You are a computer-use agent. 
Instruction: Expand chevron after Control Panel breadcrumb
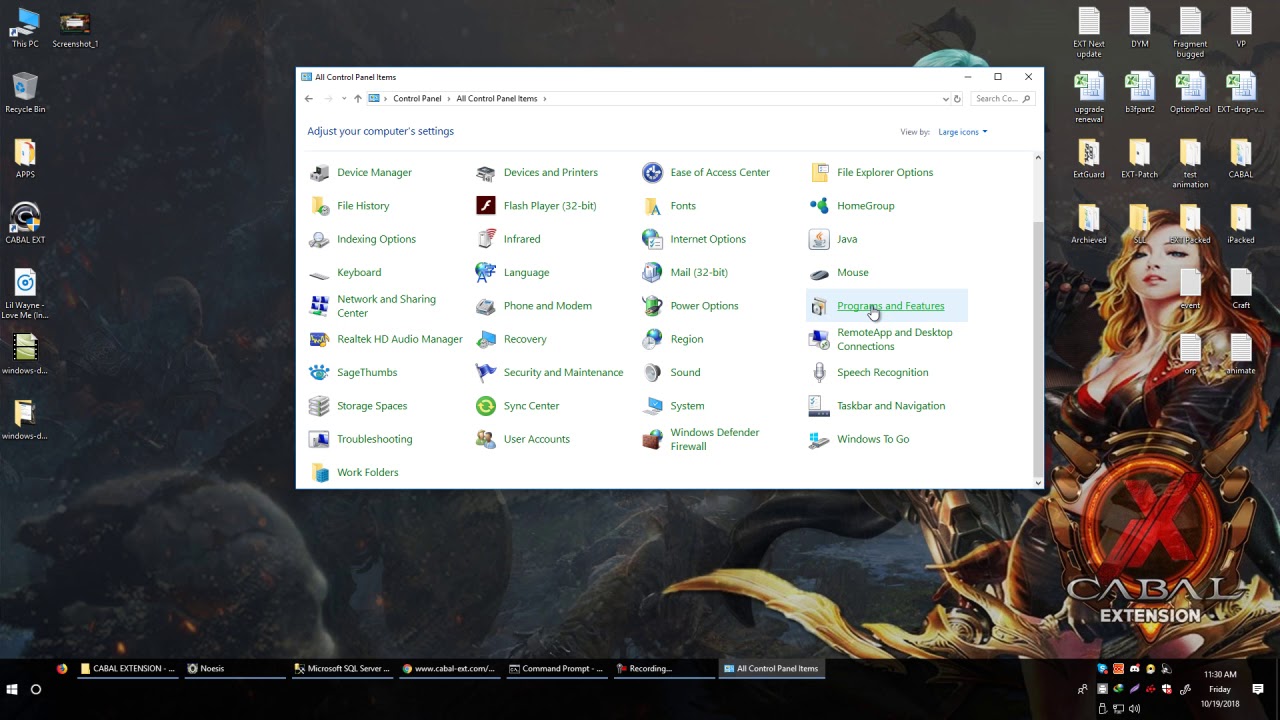(x=449, y=99)
